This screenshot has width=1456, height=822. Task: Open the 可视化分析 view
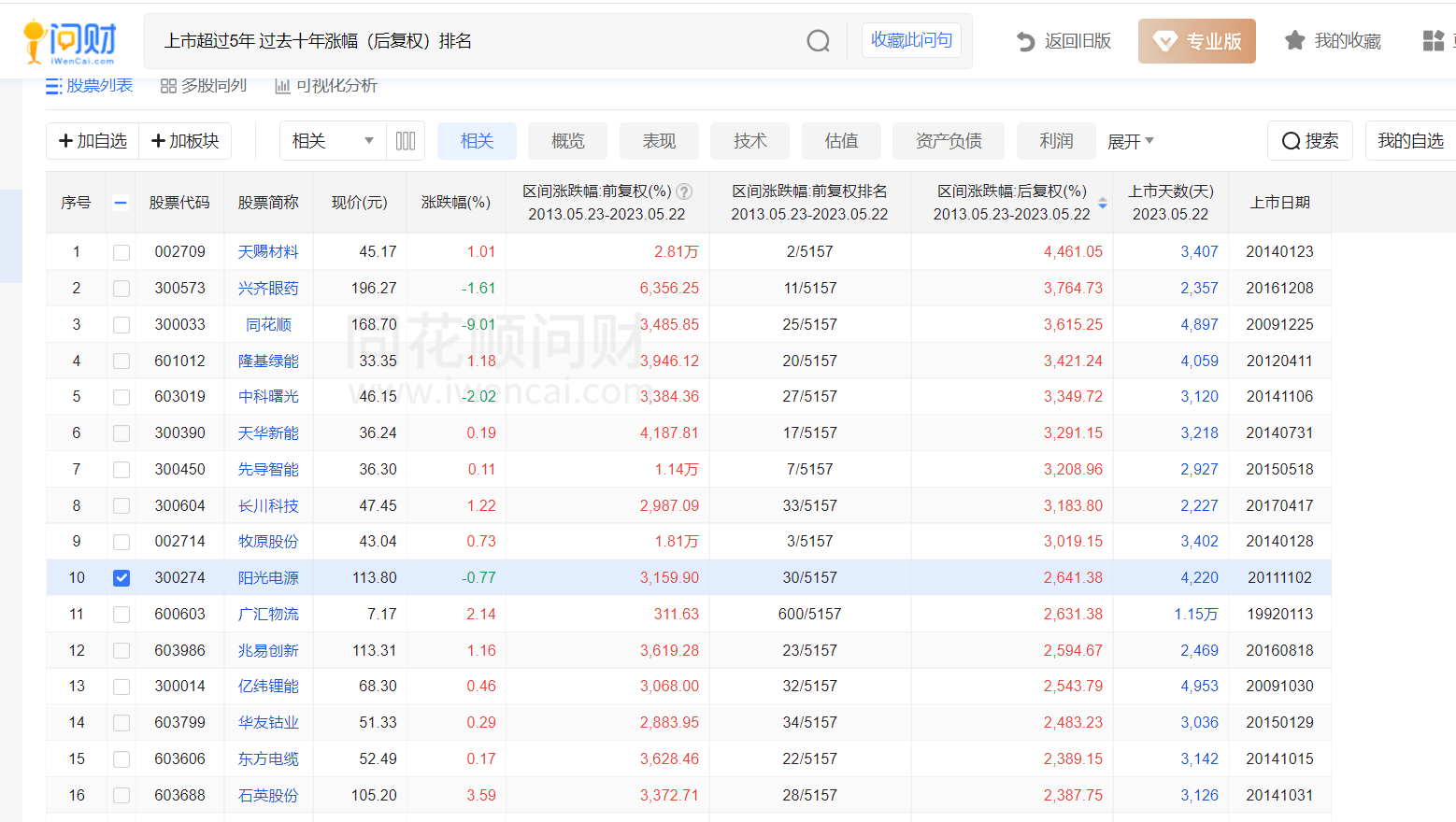point(326,86)
